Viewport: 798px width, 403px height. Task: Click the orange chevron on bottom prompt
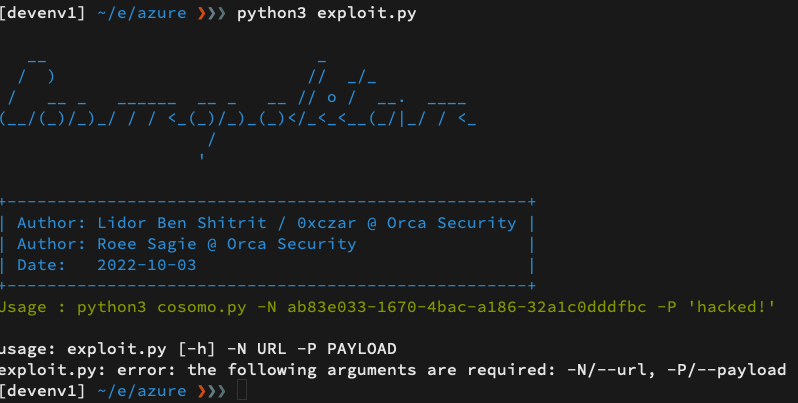[x=202, y=391]
